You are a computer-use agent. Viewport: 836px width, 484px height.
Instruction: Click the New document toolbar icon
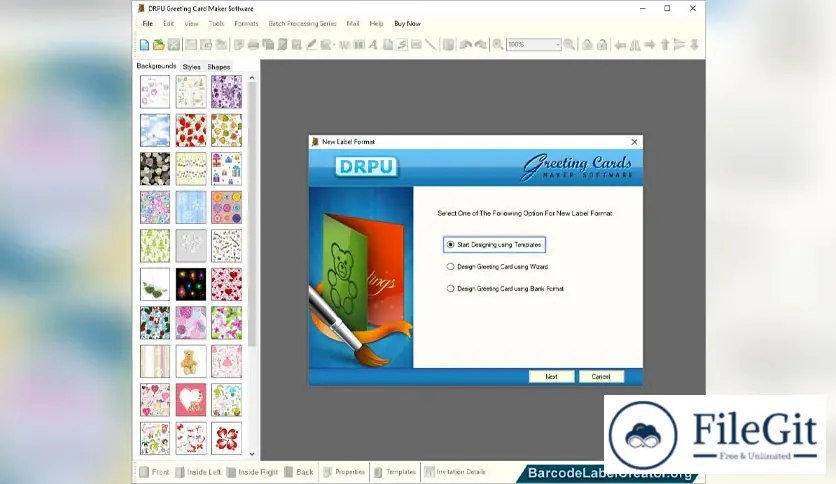(144, 45)
